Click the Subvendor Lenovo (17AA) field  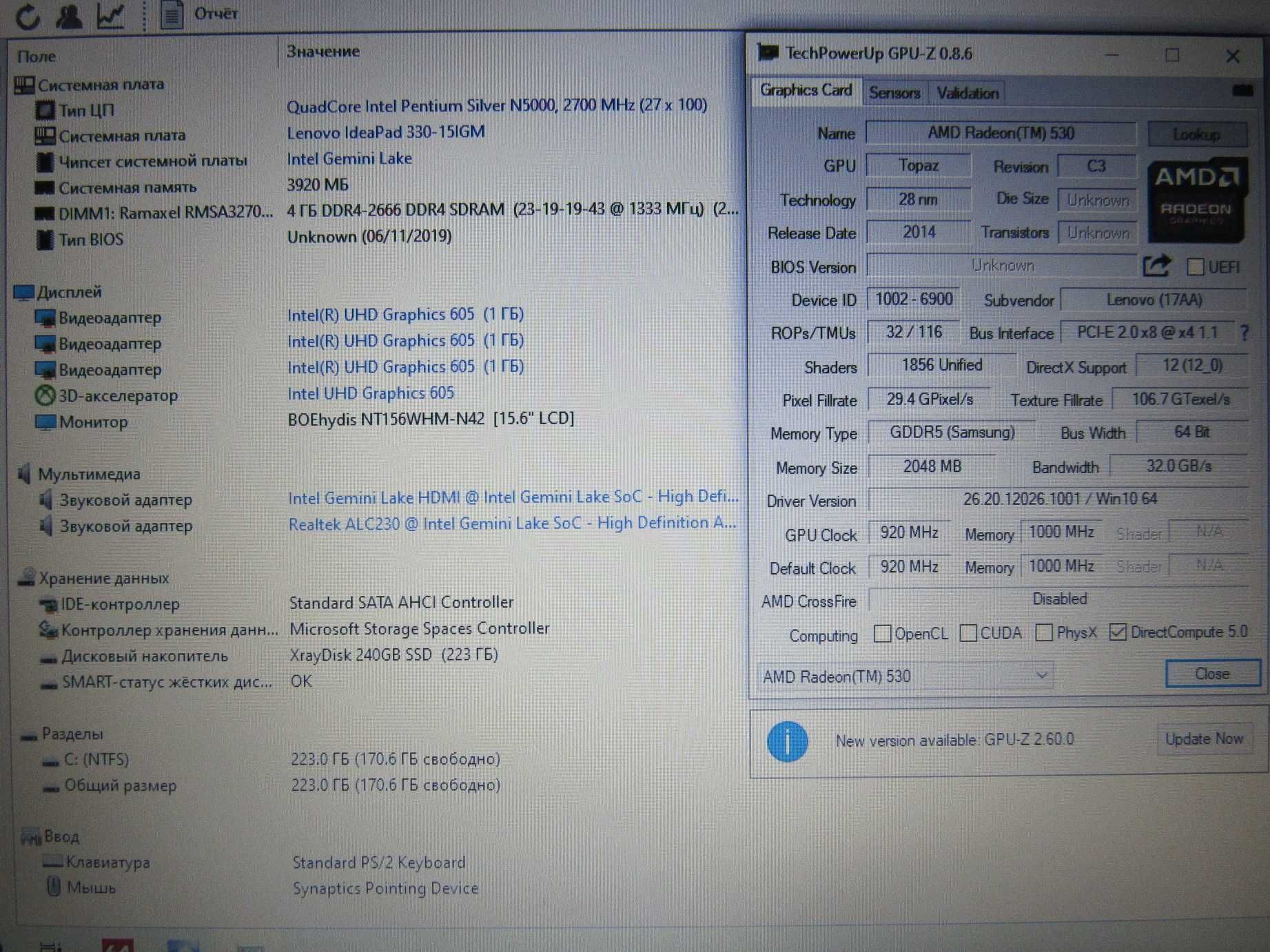(1154, 300)
